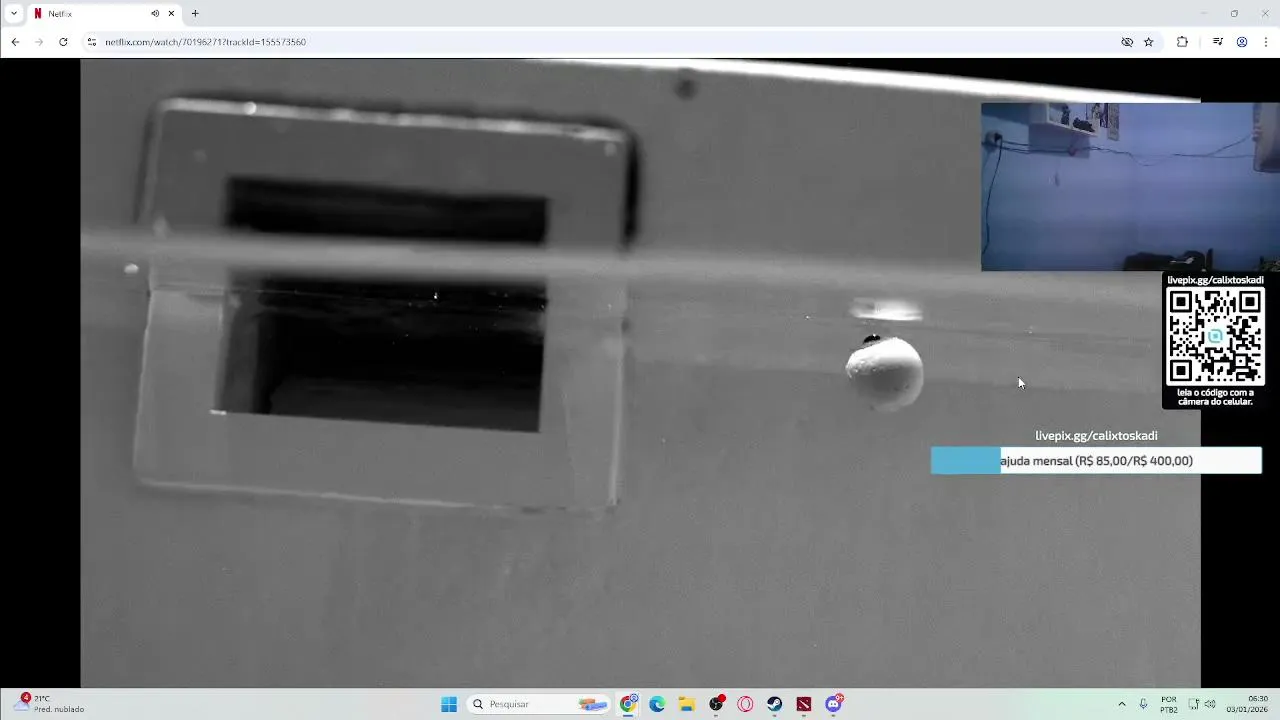
Task: Open the Chrome profile avatar
Action: (1242, 42)
